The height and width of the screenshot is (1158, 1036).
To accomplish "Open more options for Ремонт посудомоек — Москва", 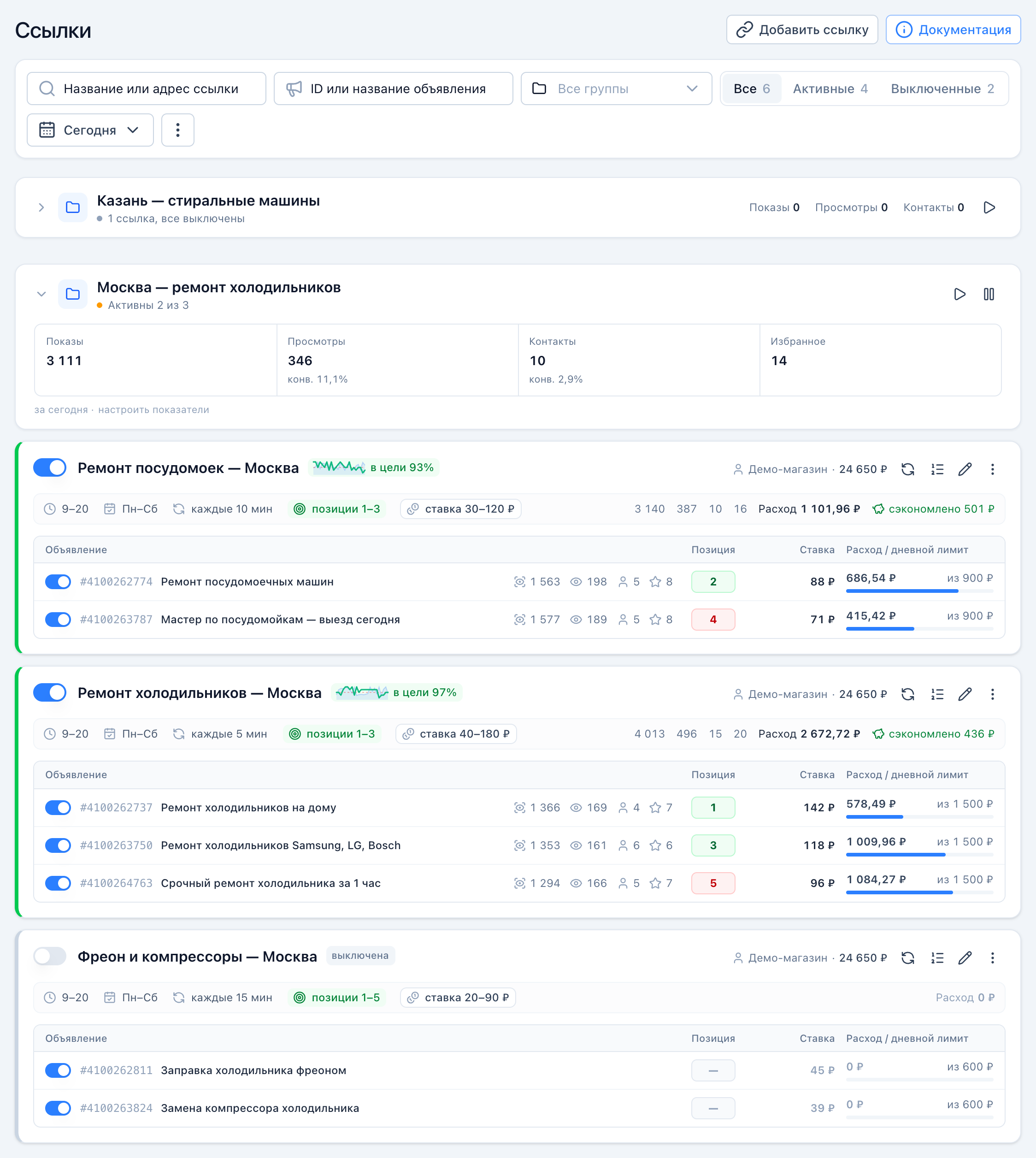I will pos(992,469).
